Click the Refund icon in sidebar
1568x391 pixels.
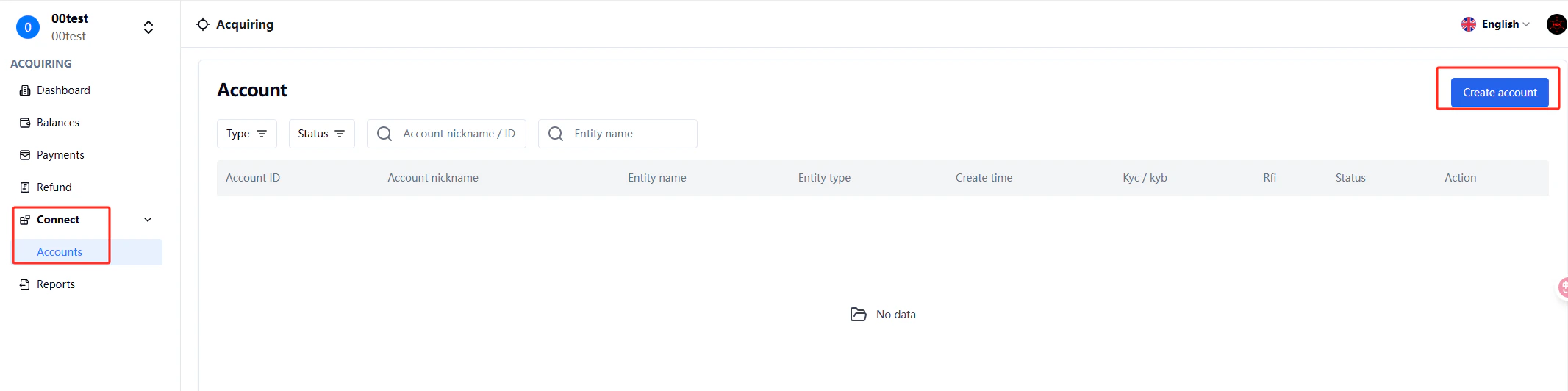[x=24, y=187]
